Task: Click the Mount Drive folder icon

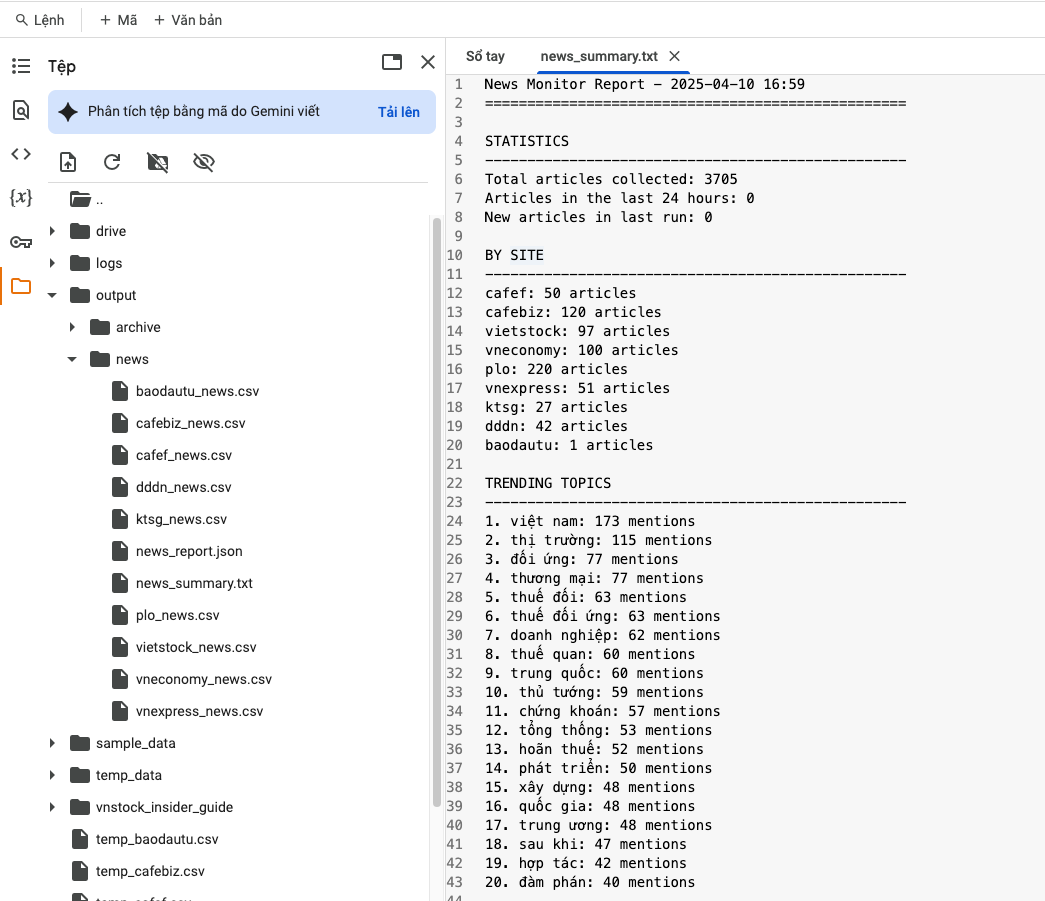Action: coord(157,162)
